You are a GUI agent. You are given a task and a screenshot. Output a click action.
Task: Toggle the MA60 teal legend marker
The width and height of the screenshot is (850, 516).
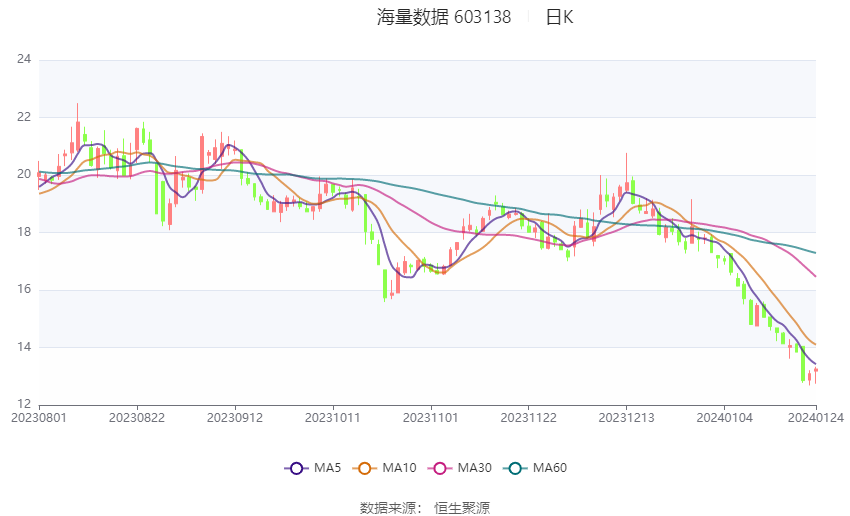[513, 468]
